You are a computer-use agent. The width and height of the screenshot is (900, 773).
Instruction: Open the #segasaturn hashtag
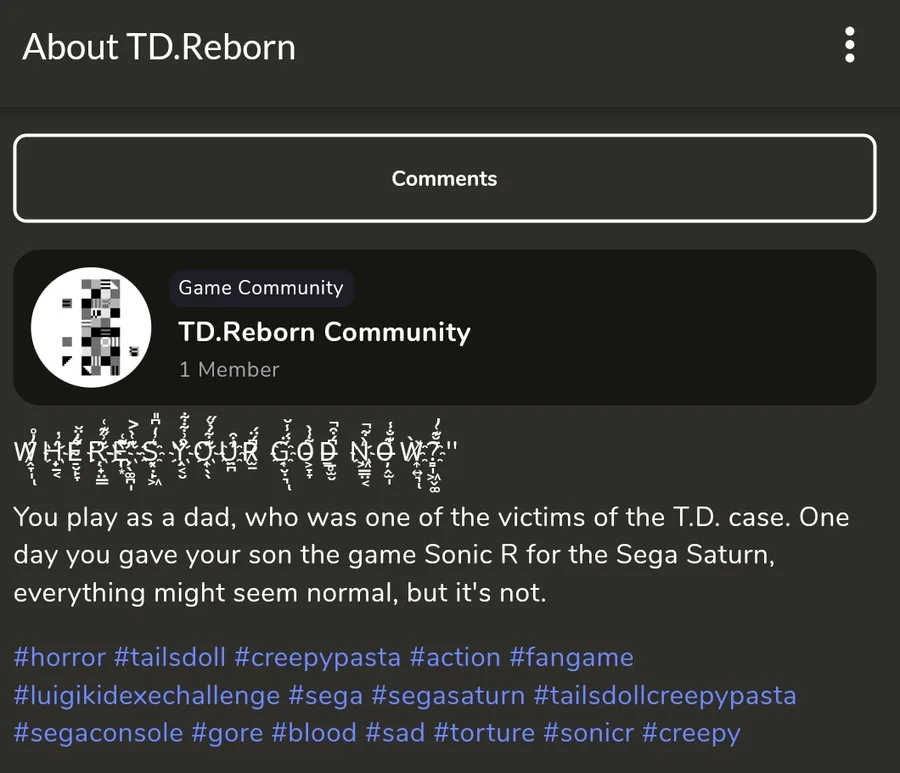(x=448, y=696)
